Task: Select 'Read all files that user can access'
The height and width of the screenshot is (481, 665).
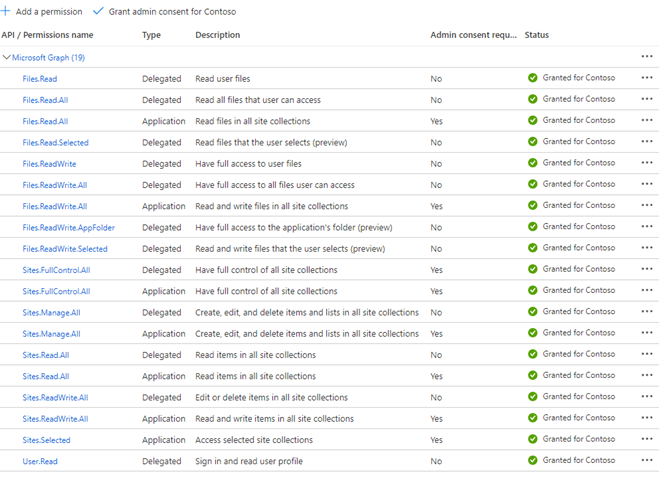Action: coord(258,100)
